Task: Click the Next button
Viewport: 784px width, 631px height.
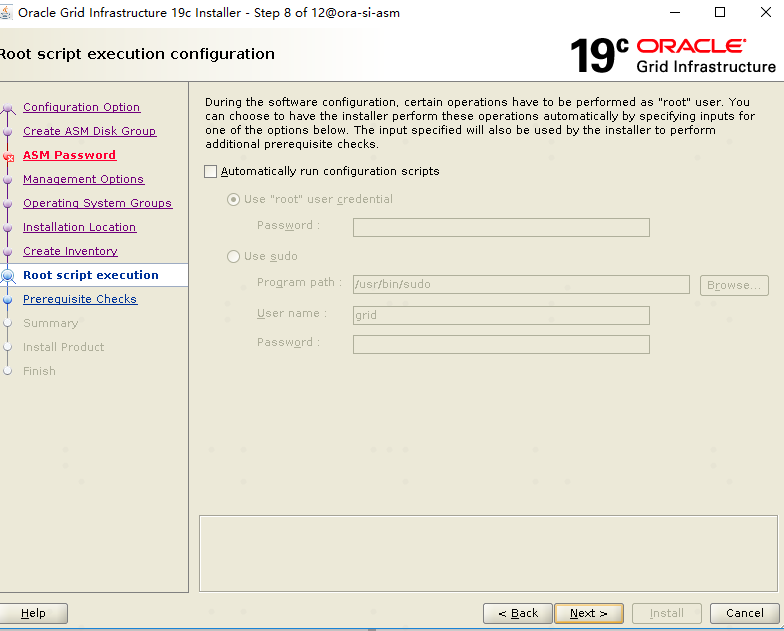Action: tap(588, 614)
